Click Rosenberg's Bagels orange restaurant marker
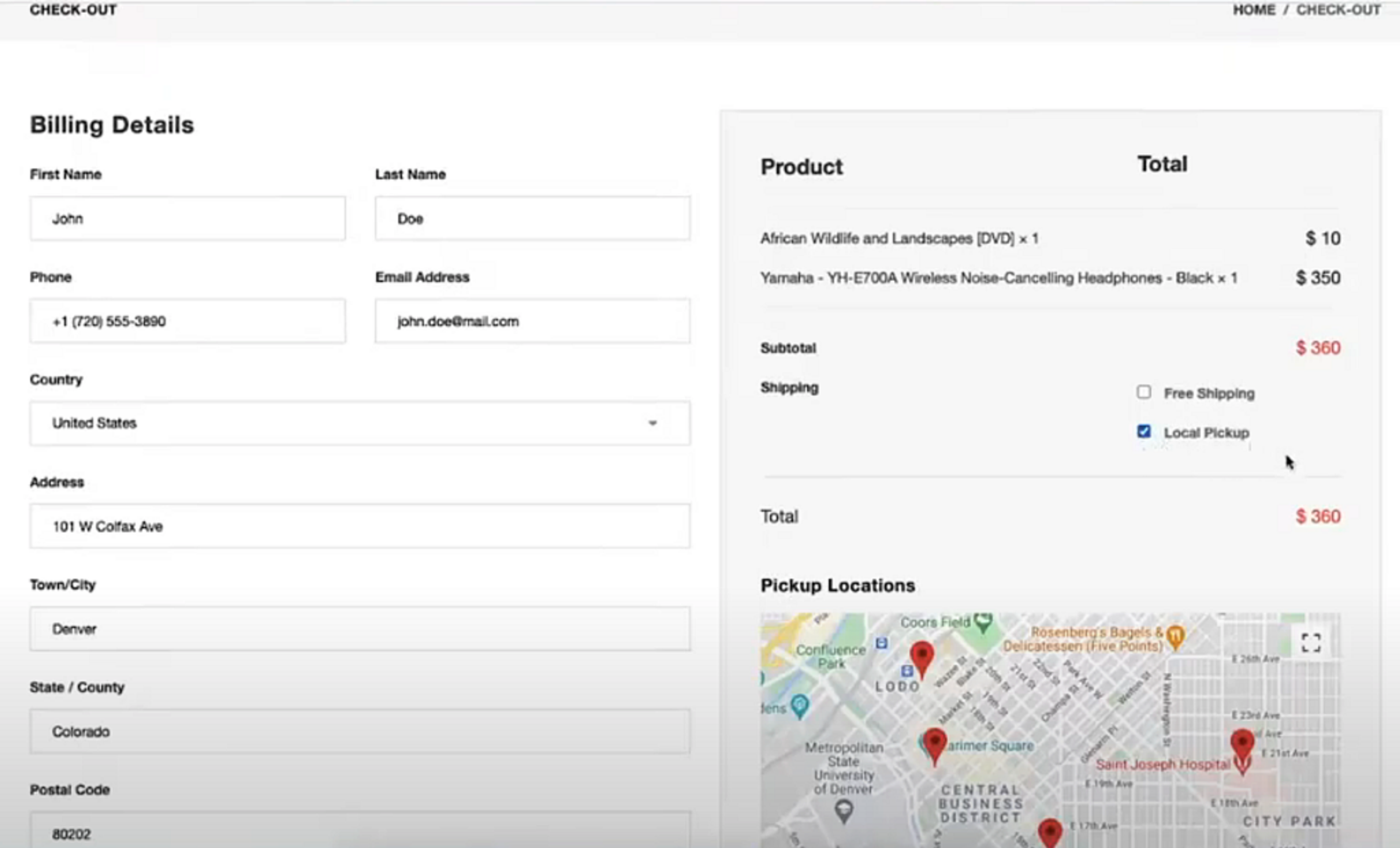The height and width of the screenshot is (848, 1400). click(1175, 635)
